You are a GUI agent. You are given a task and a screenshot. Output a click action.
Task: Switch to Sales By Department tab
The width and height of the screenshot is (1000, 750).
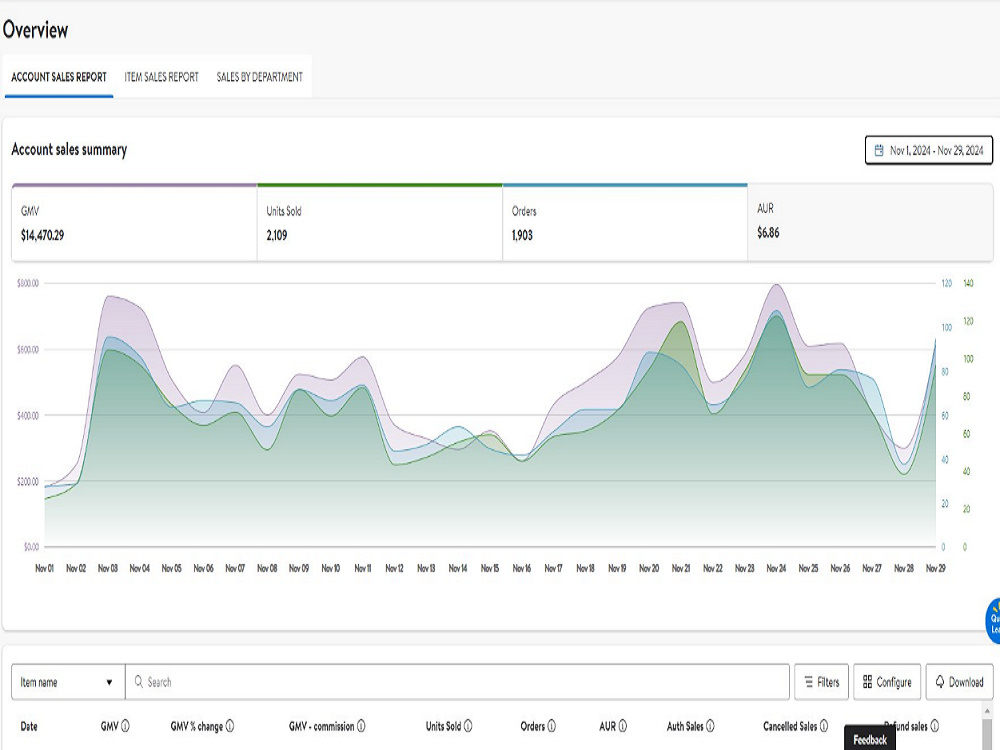pos(260,77)
